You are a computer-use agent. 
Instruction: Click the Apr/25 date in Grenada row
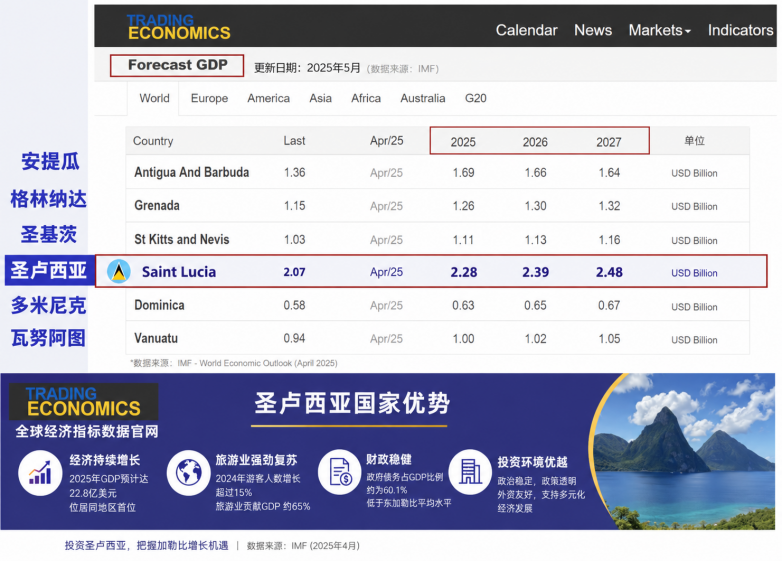point(386,206)
